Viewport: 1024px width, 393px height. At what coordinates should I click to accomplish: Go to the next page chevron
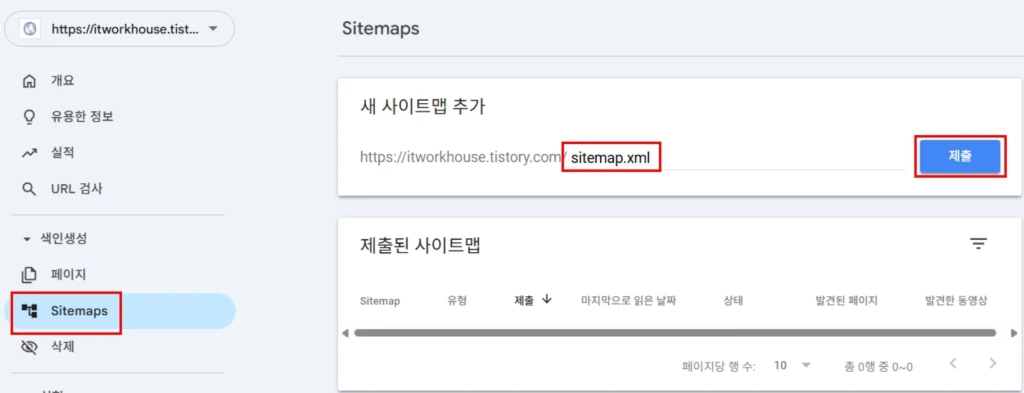[993, 363]
